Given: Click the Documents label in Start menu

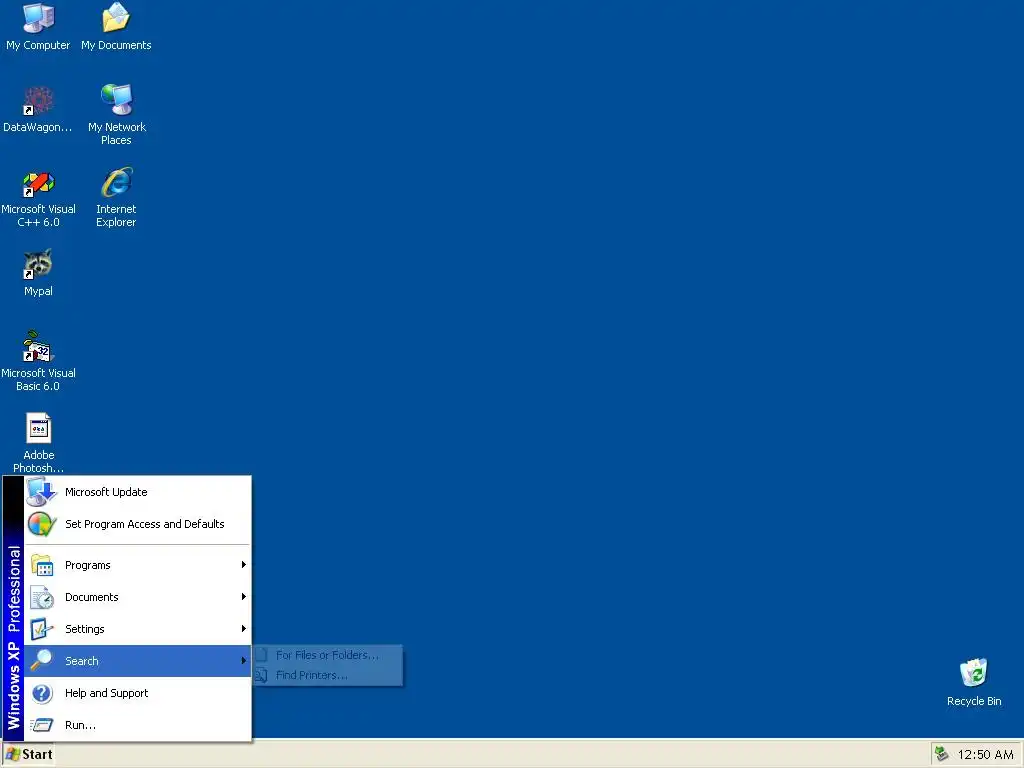Looking at the screenshot, I should click(x=91, y=597).
